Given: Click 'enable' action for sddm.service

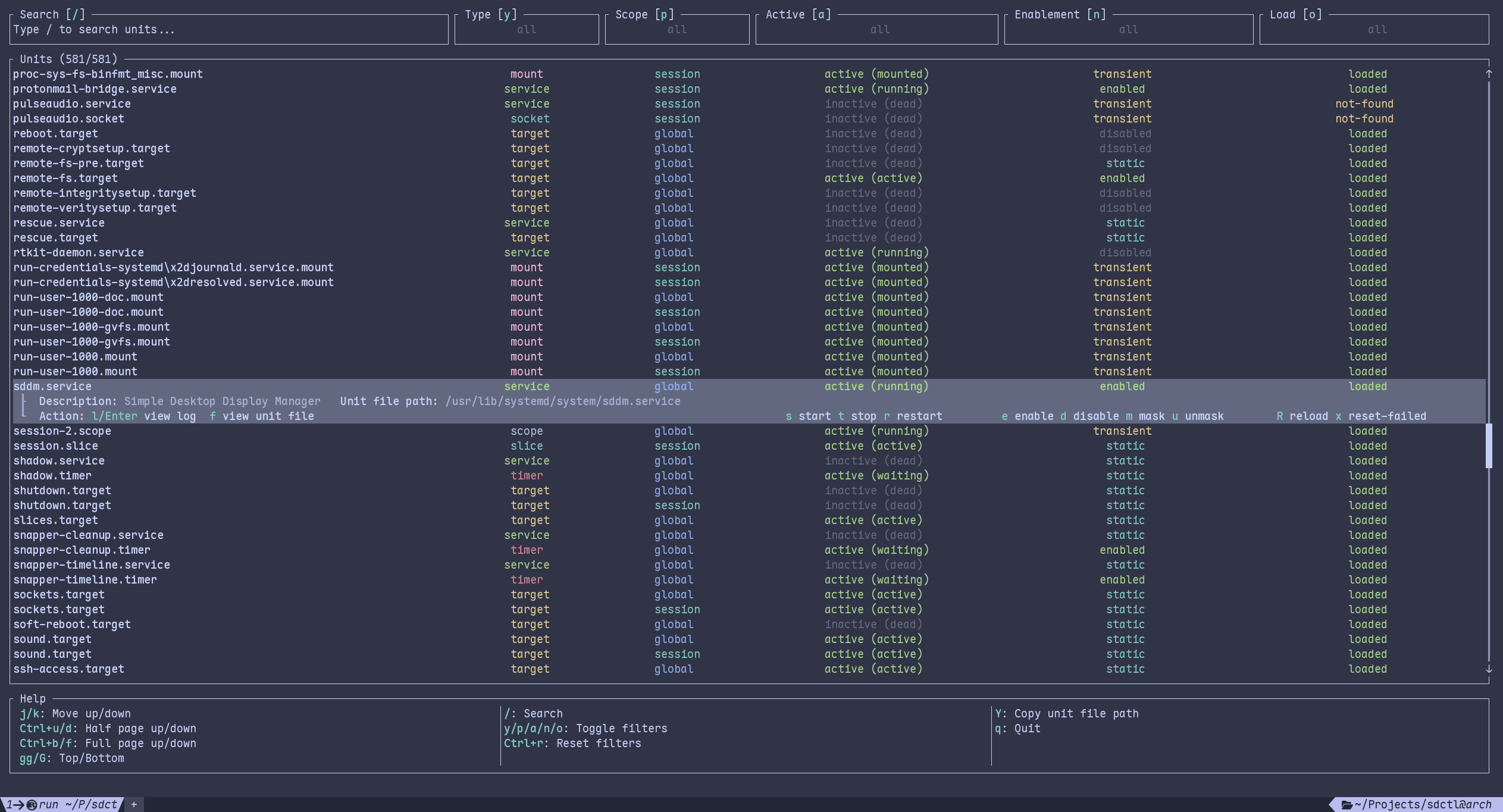Looking at the screenshot, I should [1028, 416].
